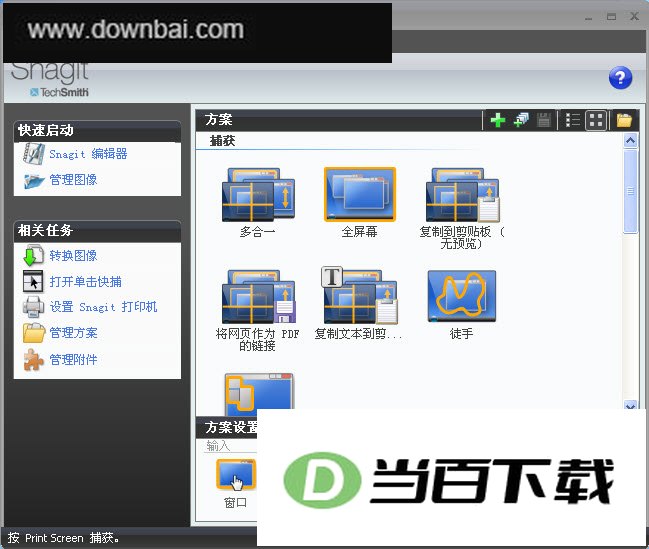Screen dimensions: 649x549
Task: Select the partially visible menu capture profile
Action: [259, 394]
